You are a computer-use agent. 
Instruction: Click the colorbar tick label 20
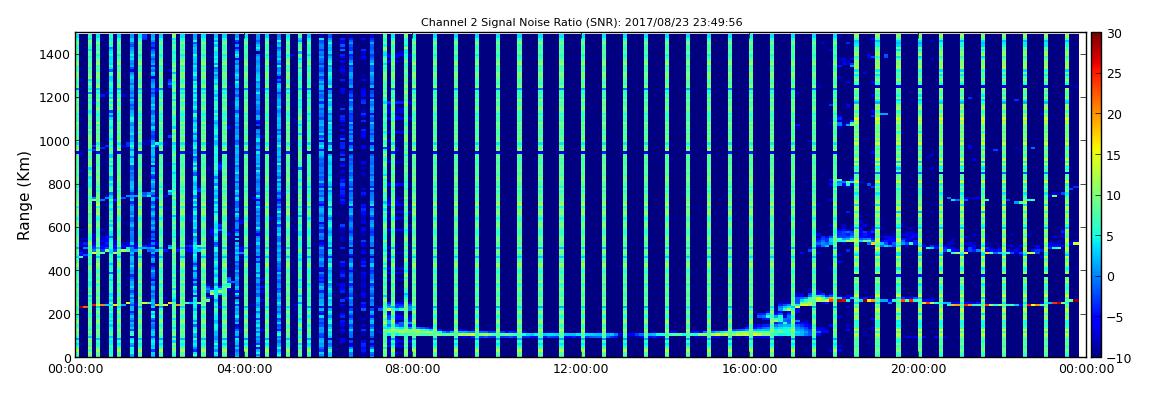pos(1114,114)
